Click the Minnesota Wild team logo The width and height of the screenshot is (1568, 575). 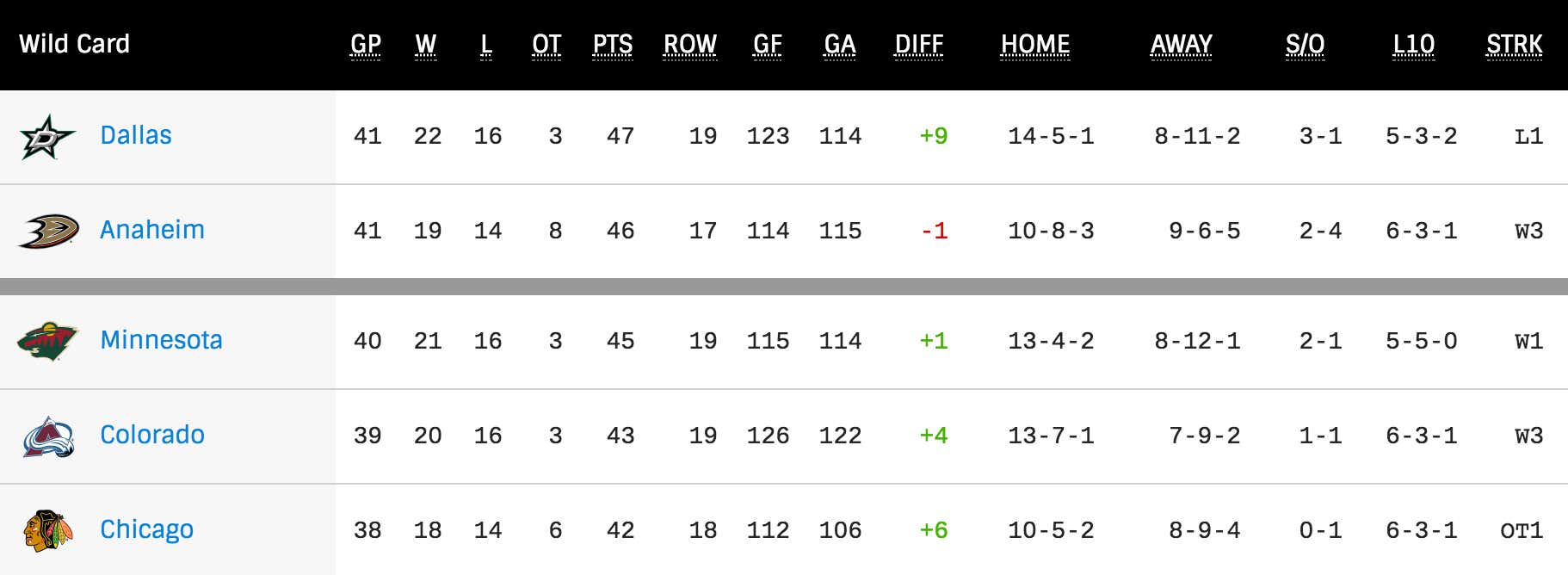(x=47, y=341)
